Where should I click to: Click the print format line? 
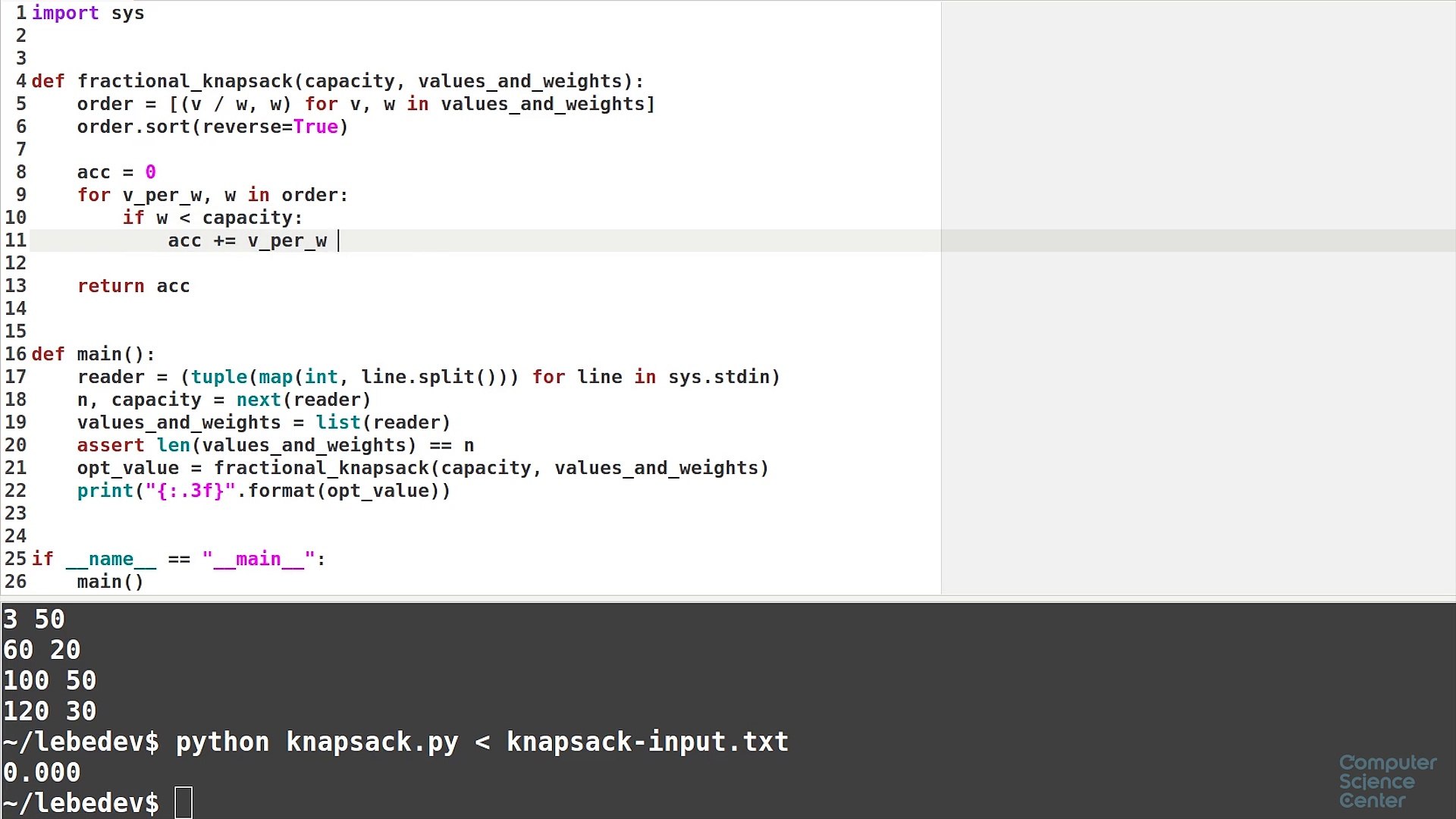click(264, 491)
